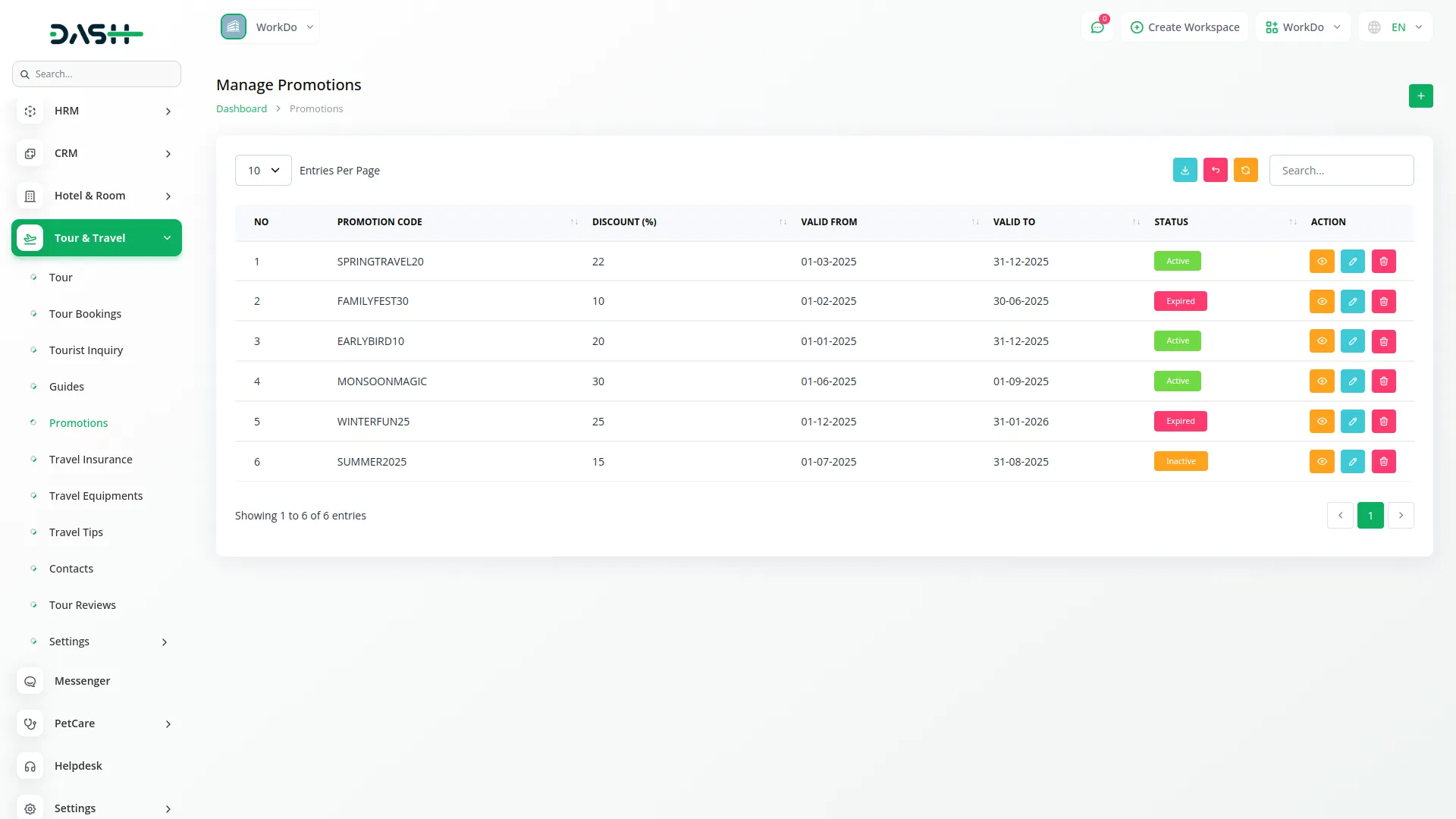The image size is (1456, 819).
Task: Open the messages chat icon in header
Action: [1097, 27]
